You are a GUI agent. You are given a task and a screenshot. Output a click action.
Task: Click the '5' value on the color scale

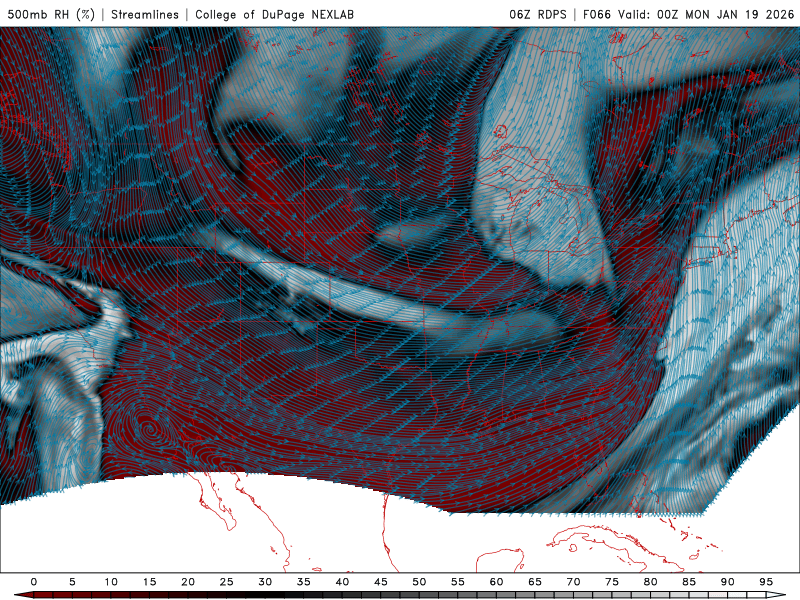72,582
